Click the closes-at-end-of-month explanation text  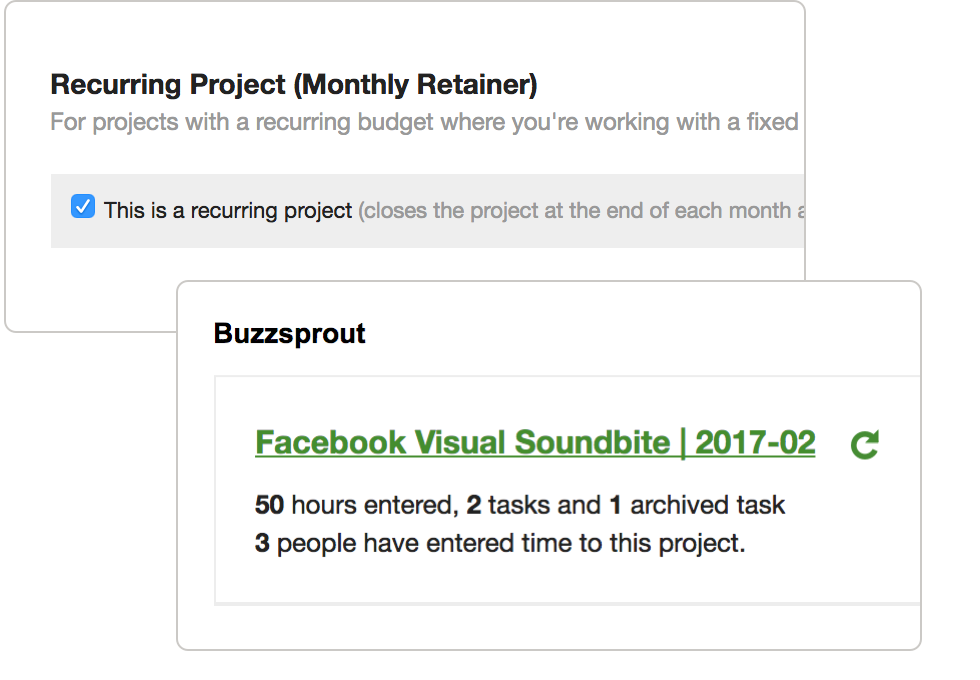580,210
